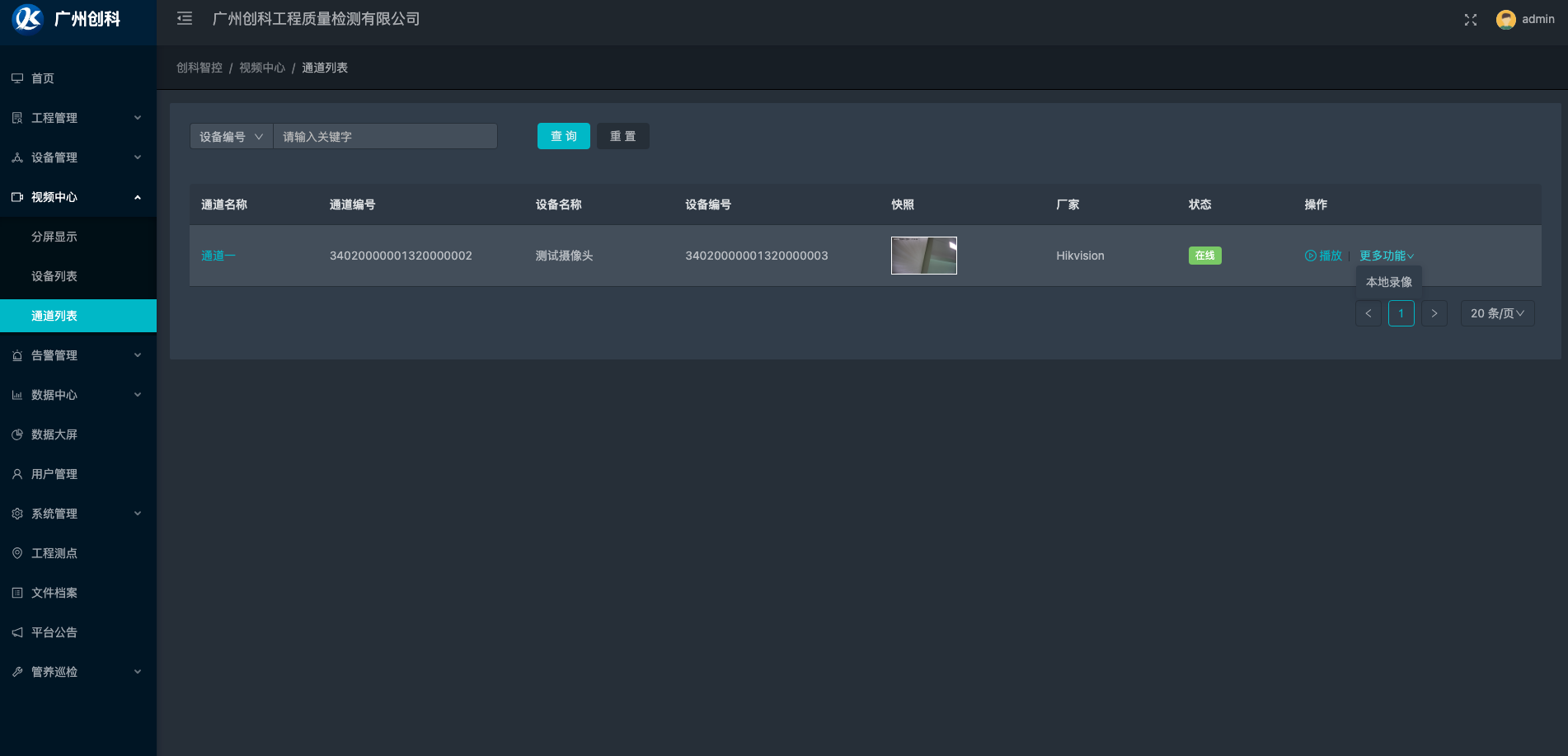The height and width of the screenshot is (756, 1568).
Task: Open the 20 条/页 page size dropdown
Action: [1497, 313]
